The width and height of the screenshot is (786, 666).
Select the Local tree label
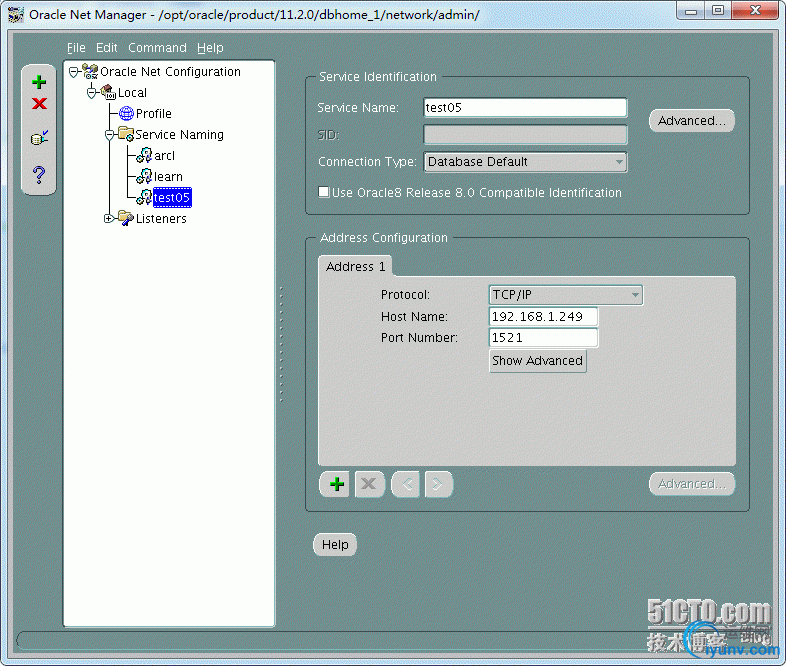point(132,93)
